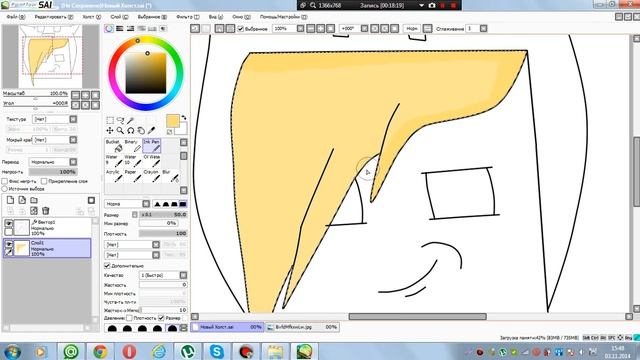Open Chrome from the taskbar
Viewport: 640px width, 360px height.
point(100,351)
